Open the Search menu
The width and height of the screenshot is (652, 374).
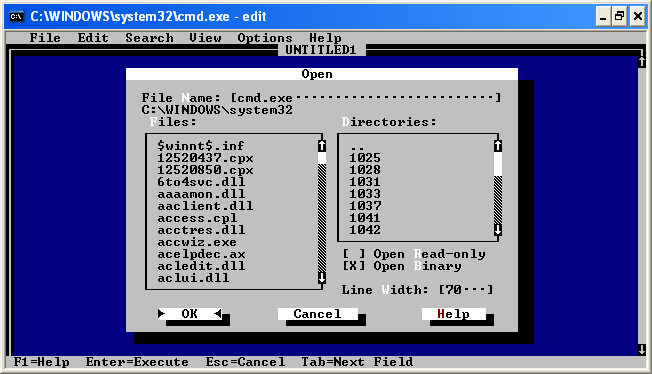click(149, 38)
